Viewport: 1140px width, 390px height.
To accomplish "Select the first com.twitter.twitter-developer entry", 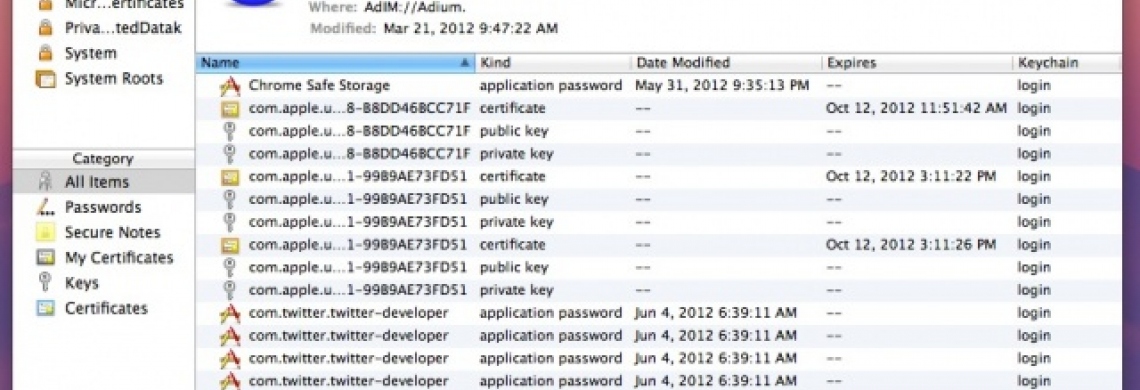I will click(x=658, y=313).
